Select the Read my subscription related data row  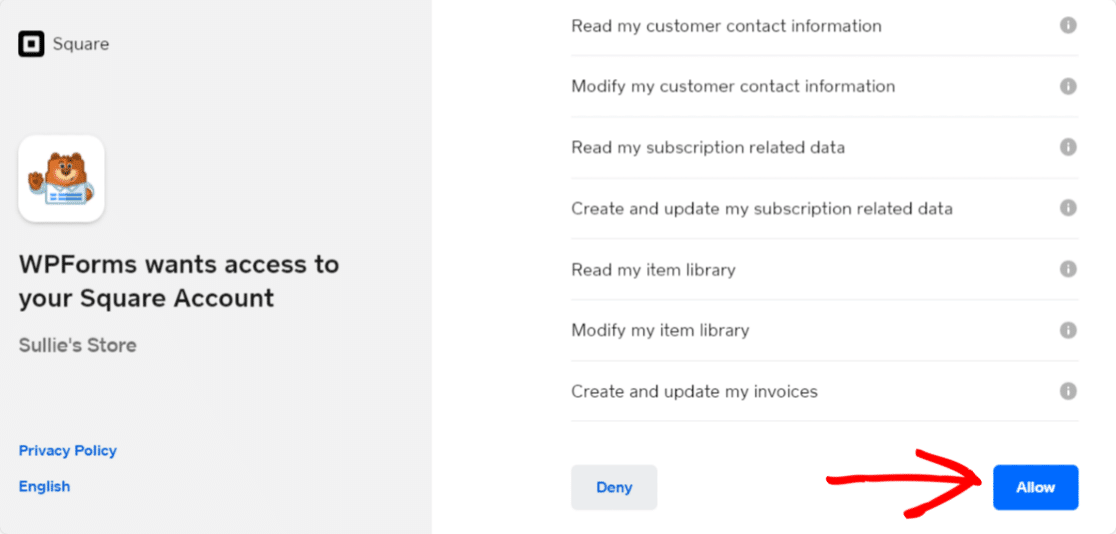click(x=825, y=147)
